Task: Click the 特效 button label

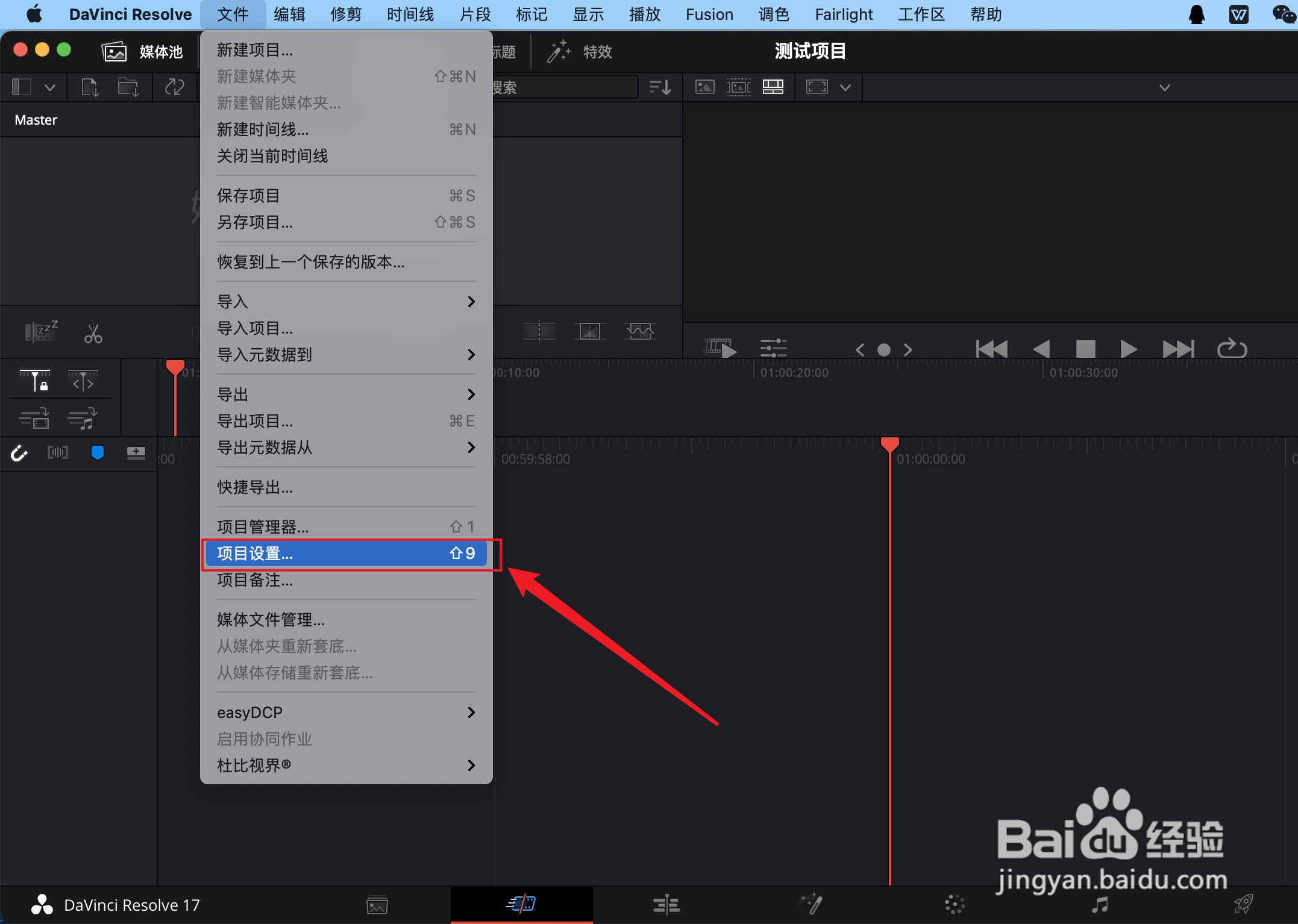Action: (597, 52)
